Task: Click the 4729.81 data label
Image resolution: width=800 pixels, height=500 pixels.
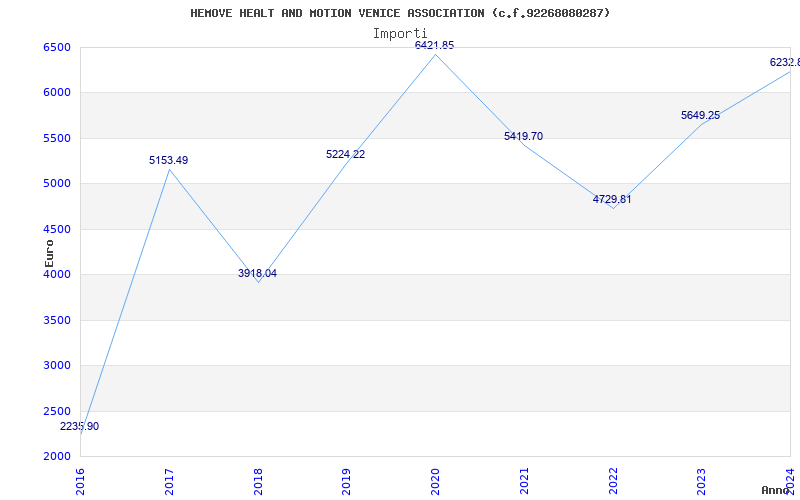Action: click(612, 199)
